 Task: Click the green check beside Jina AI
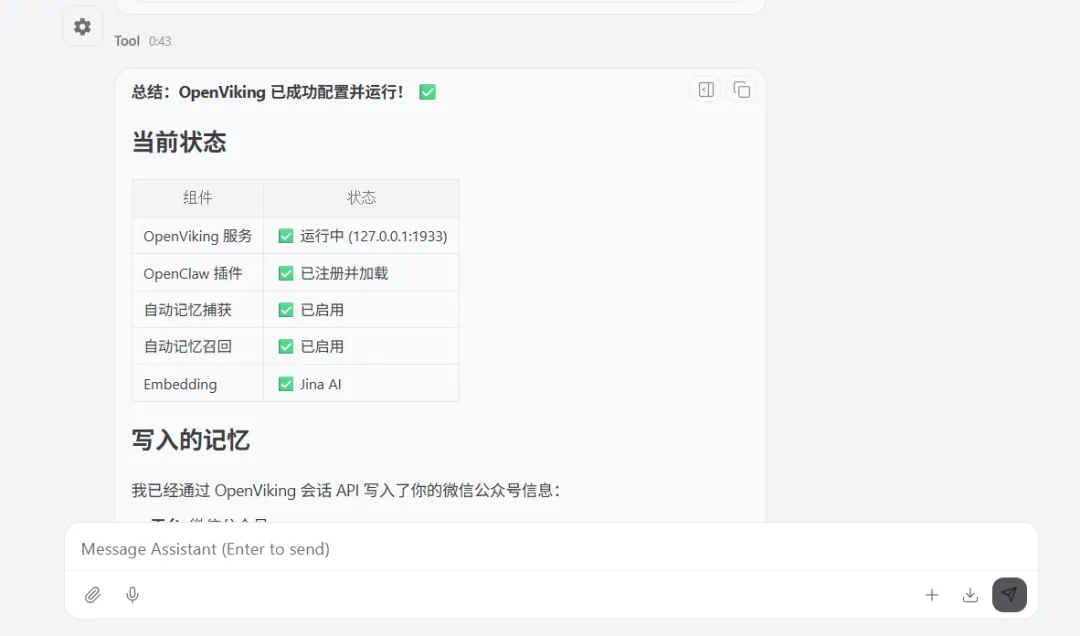(x=286, y=384)
